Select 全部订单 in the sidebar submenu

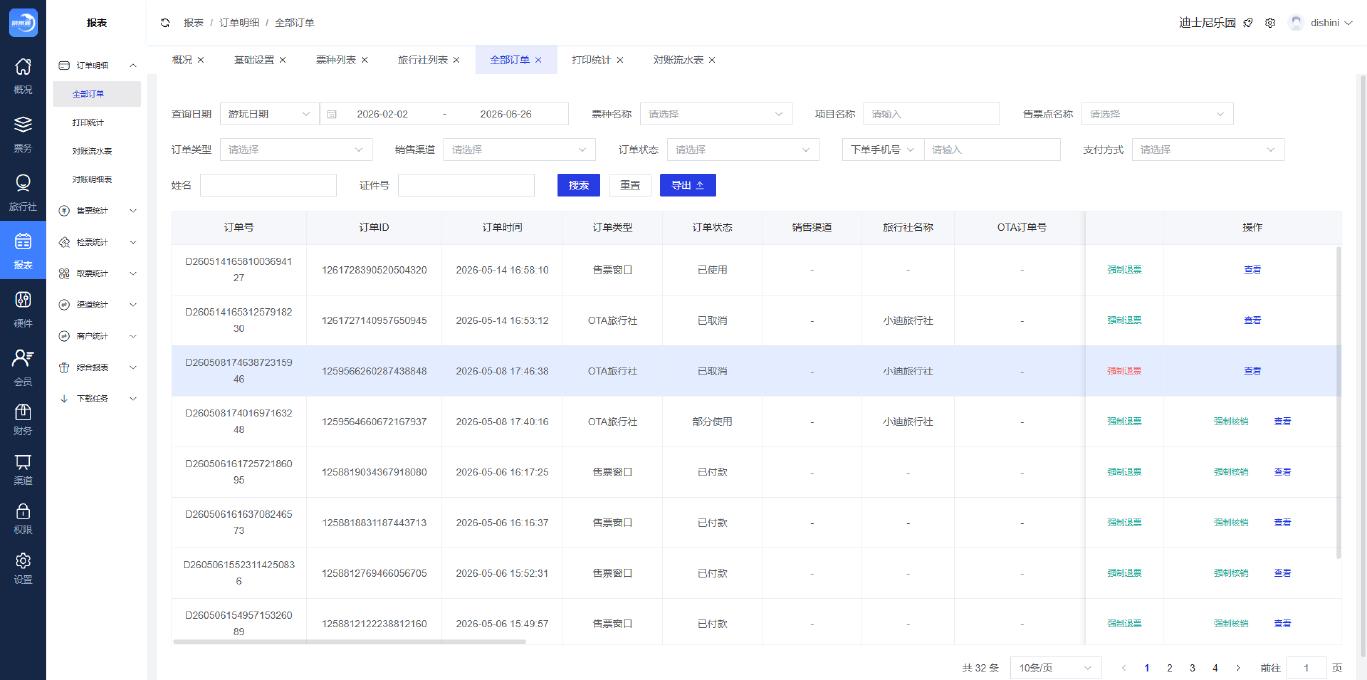click(x=97, y=94)
